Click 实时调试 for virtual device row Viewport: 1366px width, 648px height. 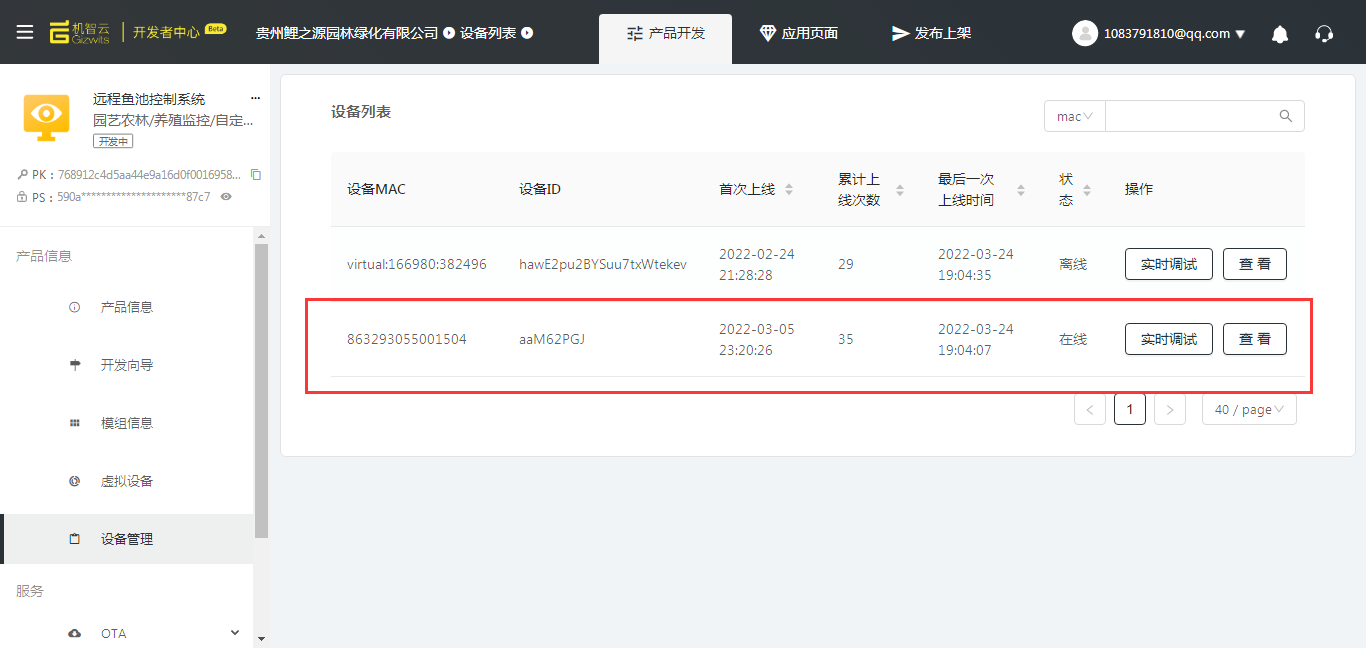coord(1169,264)
